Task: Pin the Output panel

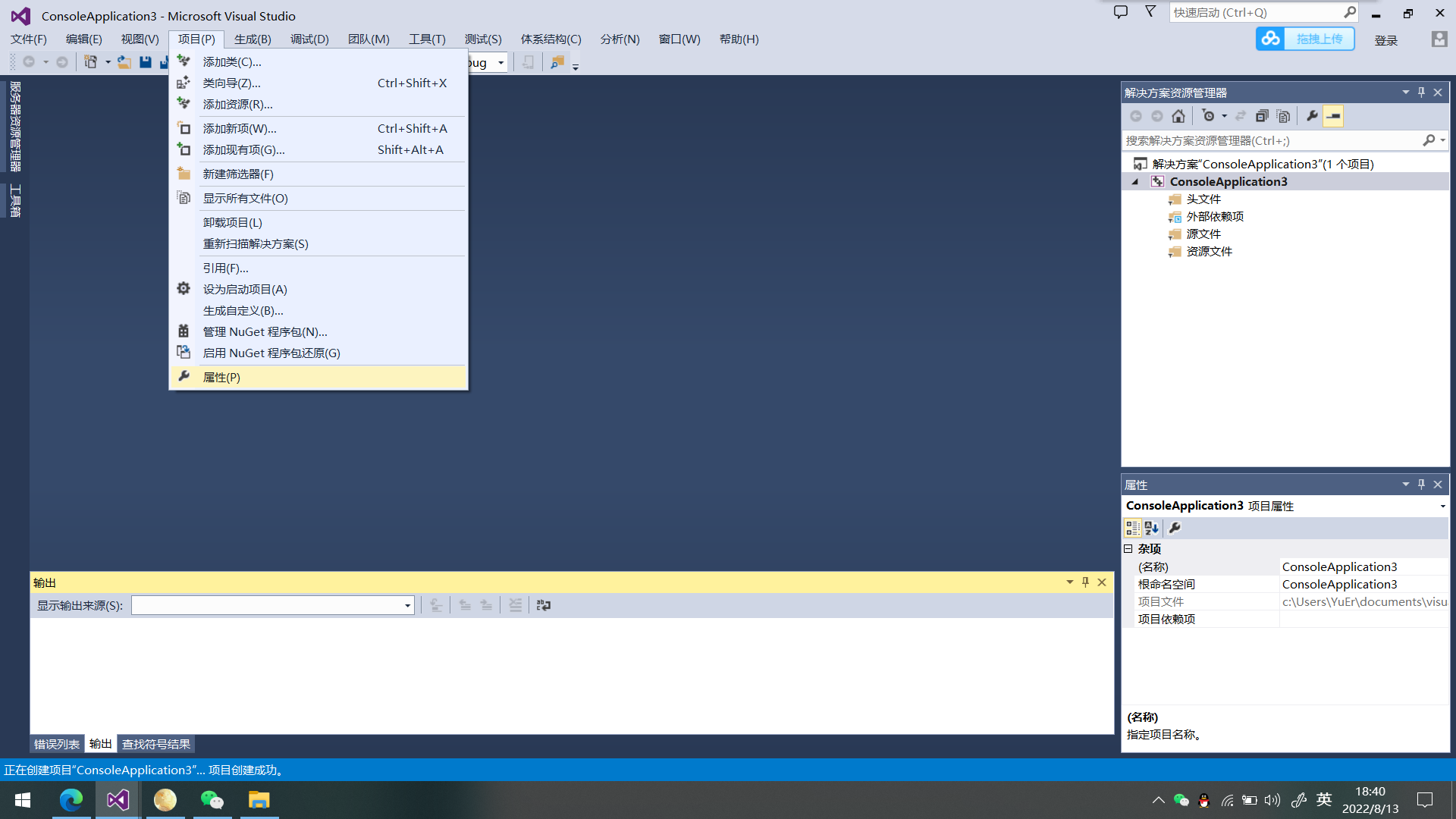Action: pyautogui.click(x=1086, y=582)
